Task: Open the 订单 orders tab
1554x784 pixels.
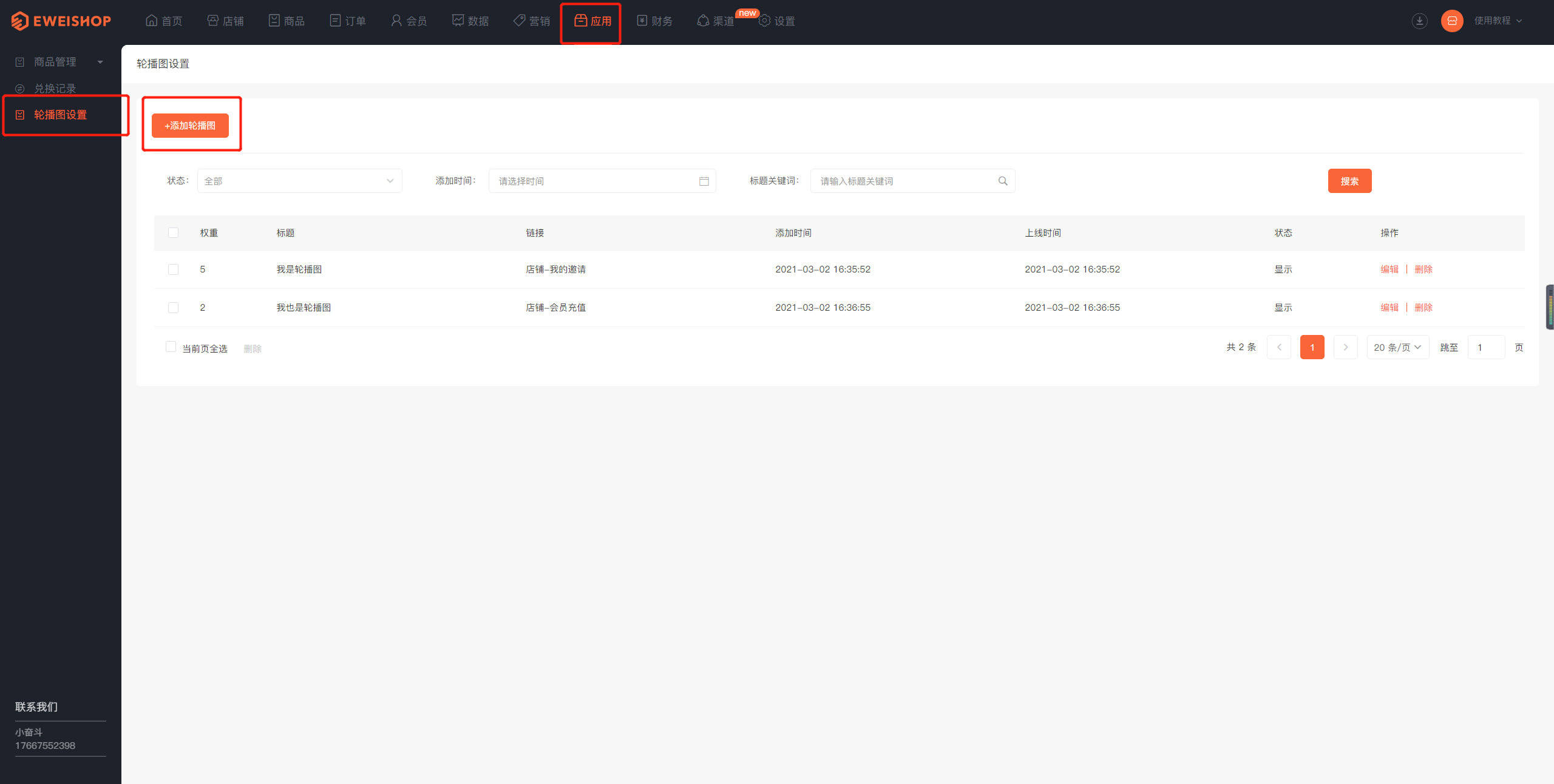Action: click(348, 21)
